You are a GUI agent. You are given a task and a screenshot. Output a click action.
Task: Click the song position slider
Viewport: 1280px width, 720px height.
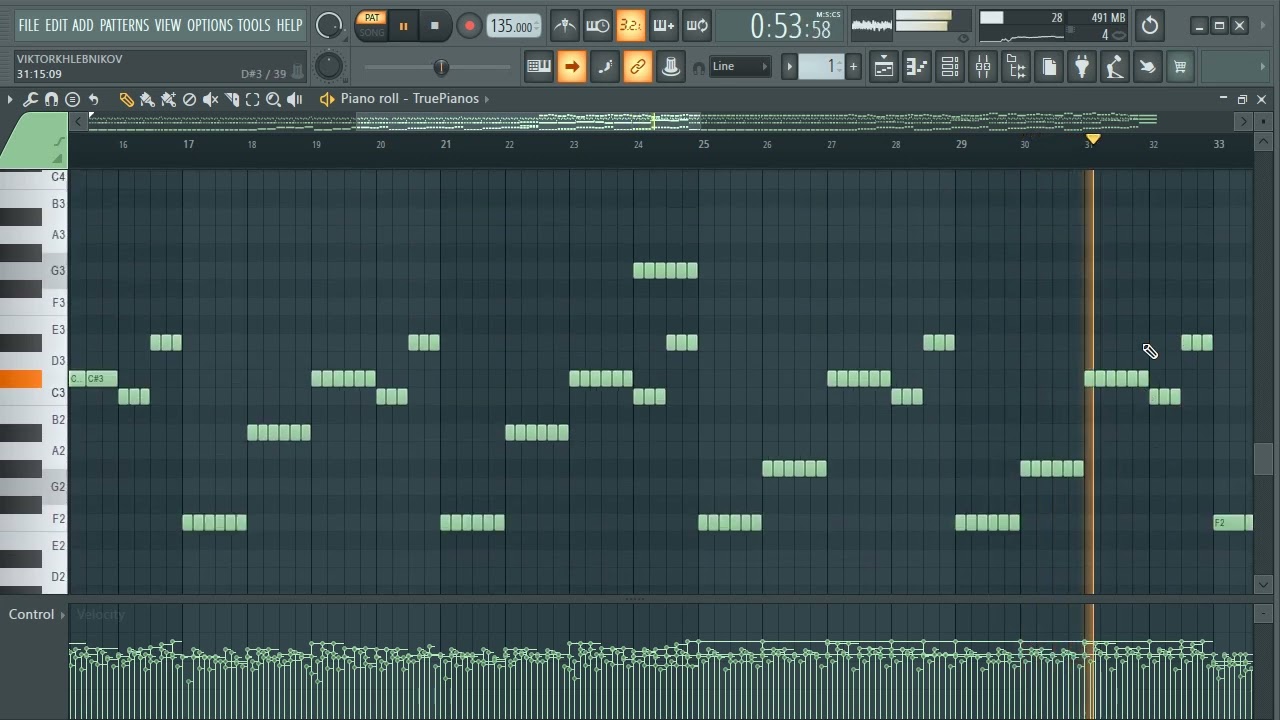(440, 67)
